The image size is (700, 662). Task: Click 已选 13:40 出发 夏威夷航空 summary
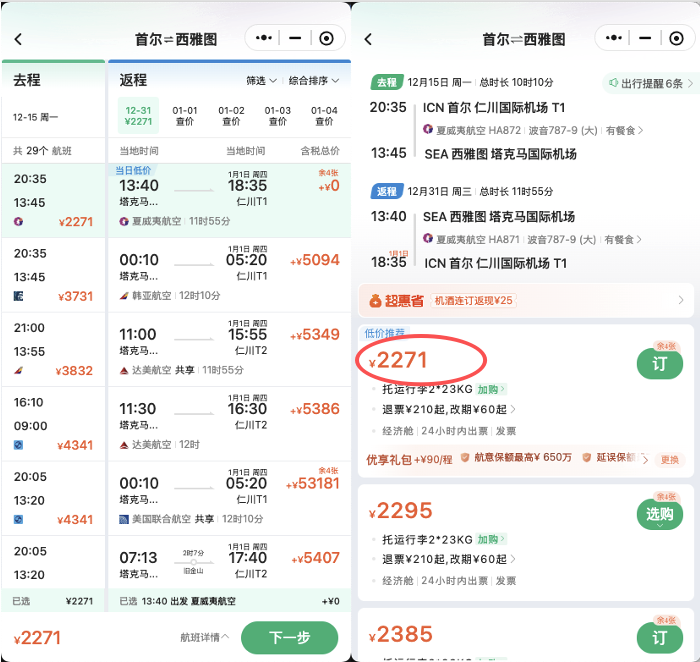click(x=178, y=601)
